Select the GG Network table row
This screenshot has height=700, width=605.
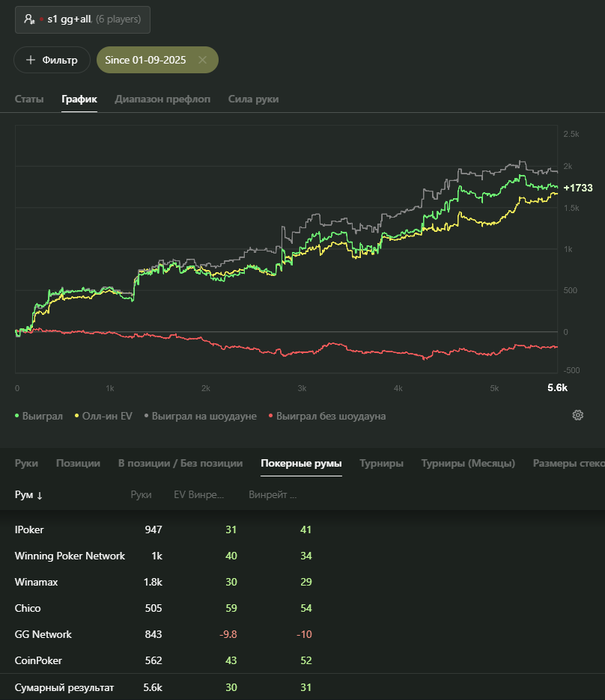coord(44,634)
